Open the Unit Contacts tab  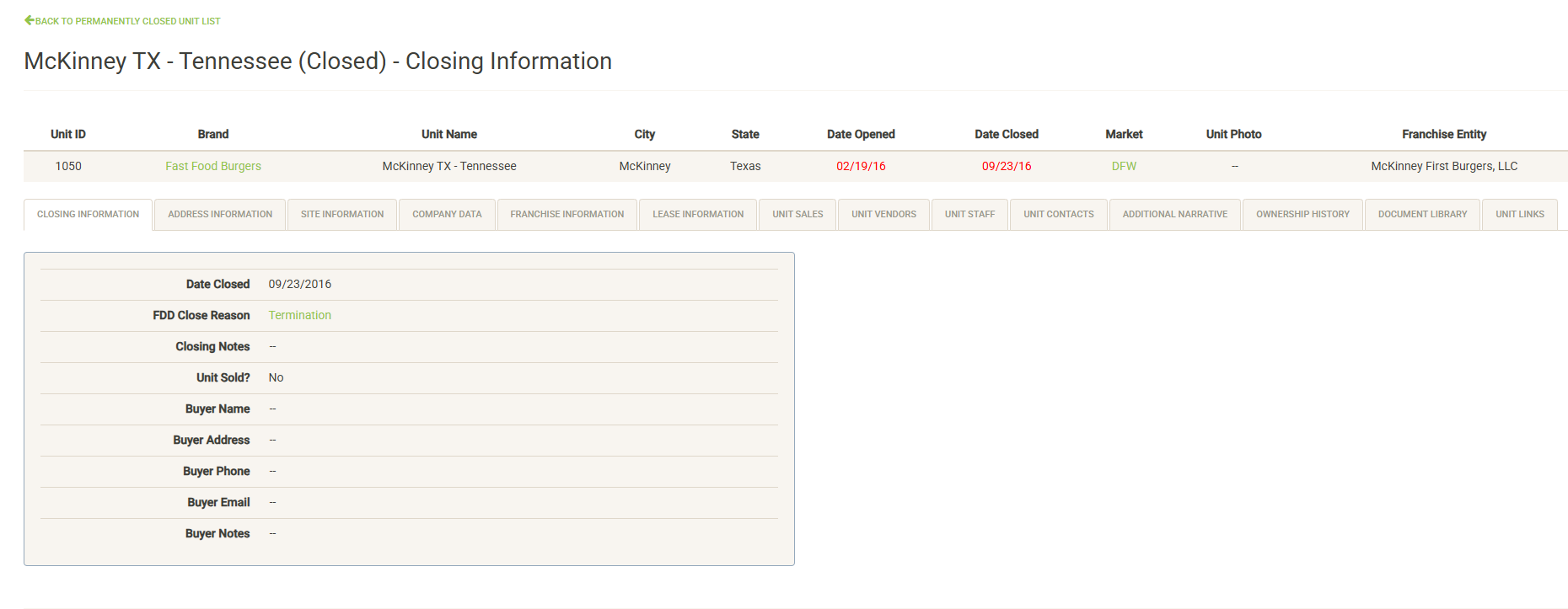click(1059, 214)
